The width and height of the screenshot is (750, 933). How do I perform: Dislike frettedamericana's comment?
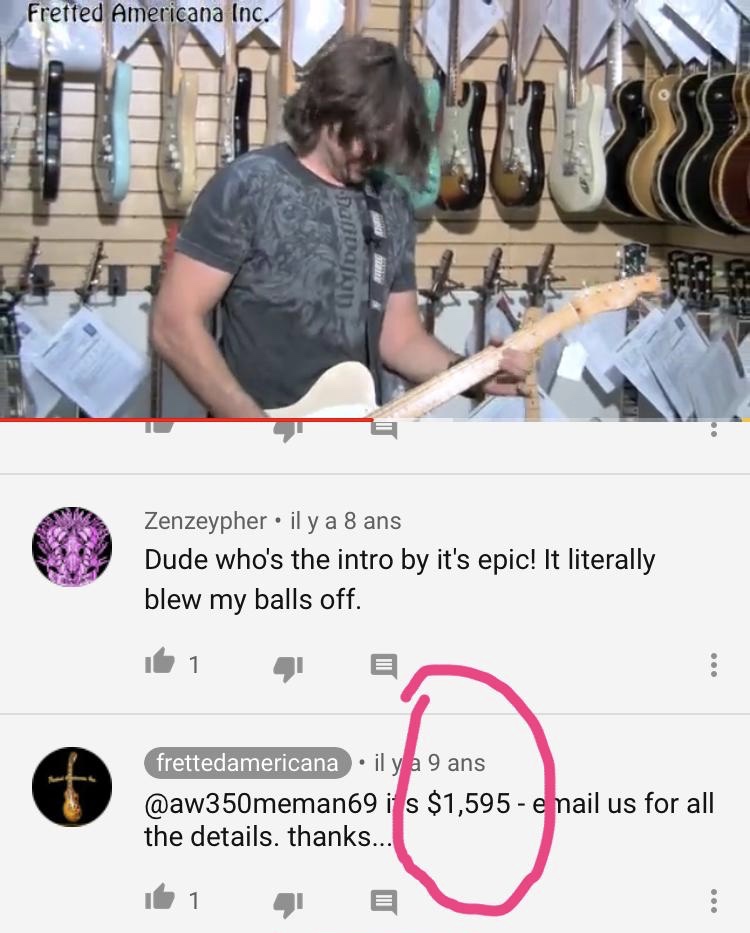288,903
